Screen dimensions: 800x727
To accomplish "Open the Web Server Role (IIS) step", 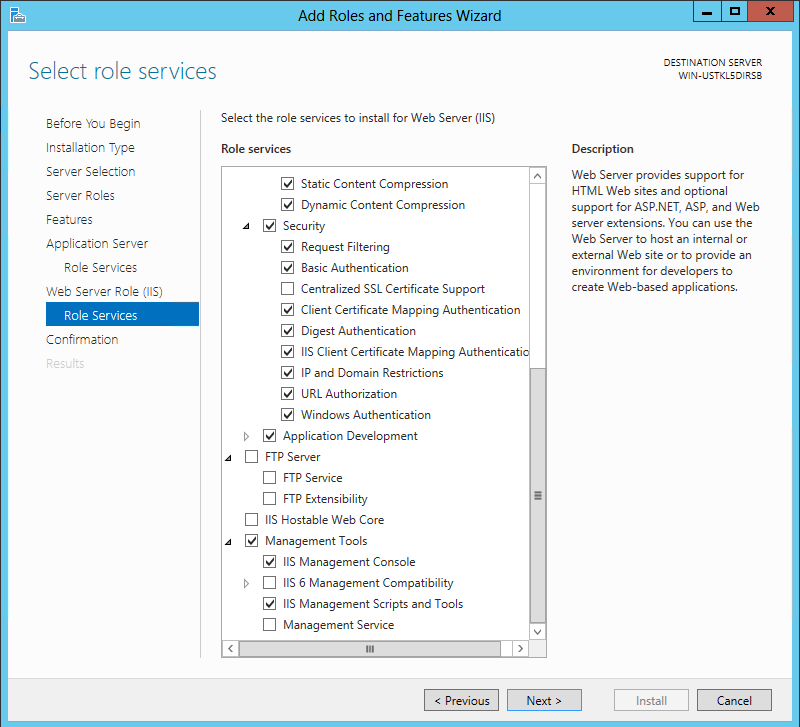I will [104, 291].
